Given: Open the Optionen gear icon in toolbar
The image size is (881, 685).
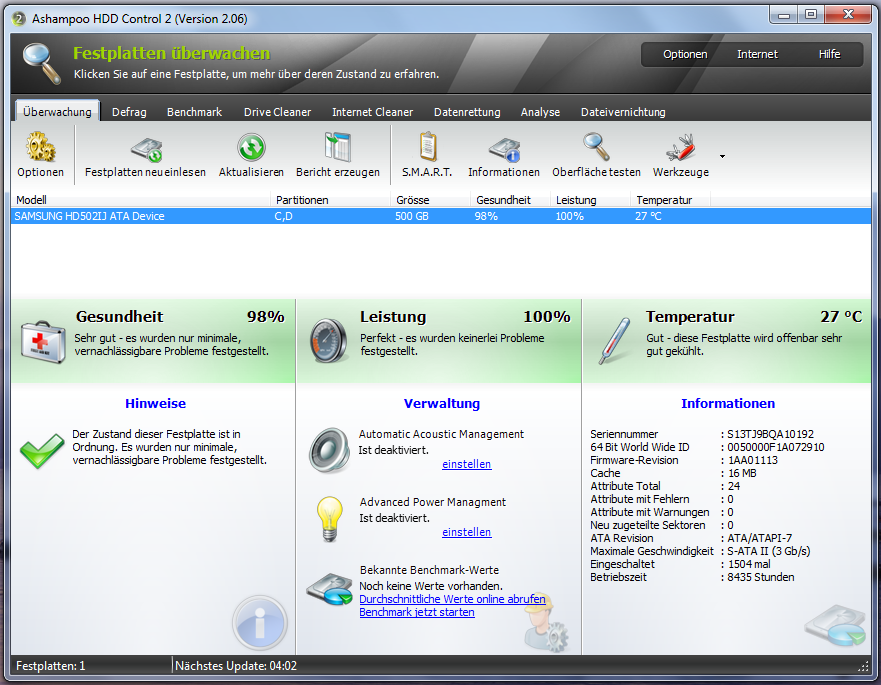Looking at the screenshot, I should tap(40, 148).
